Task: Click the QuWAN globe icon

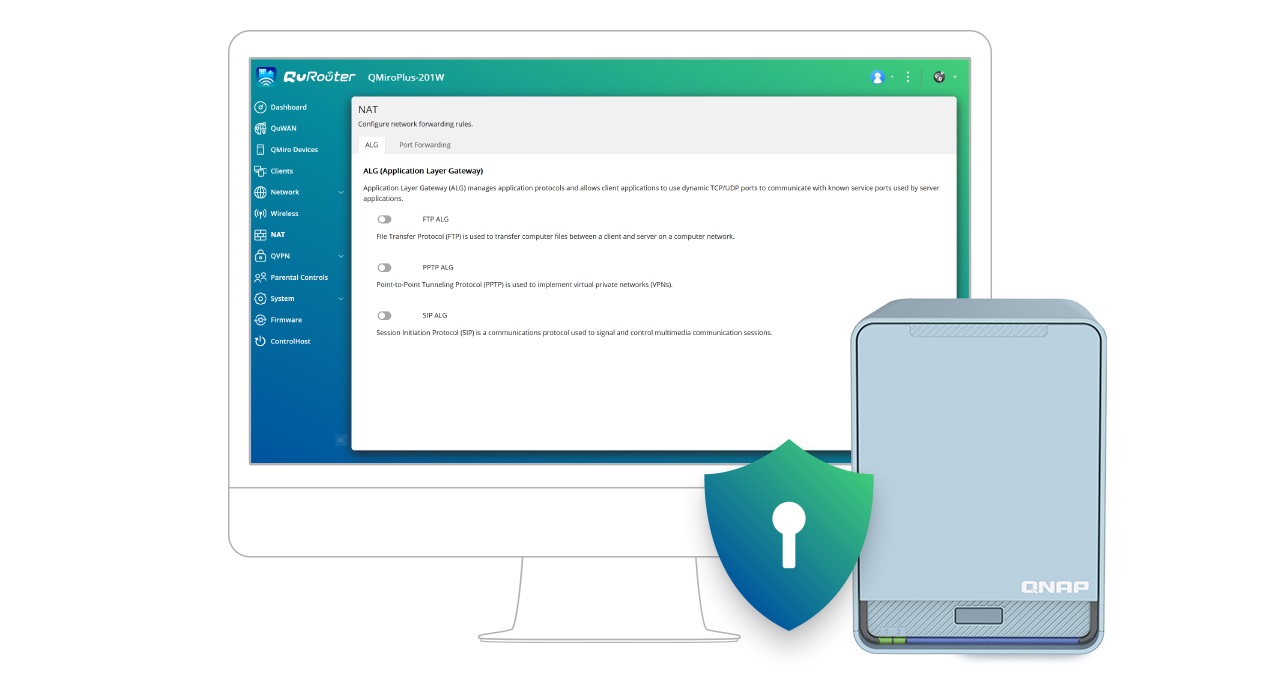Action: 260,128
